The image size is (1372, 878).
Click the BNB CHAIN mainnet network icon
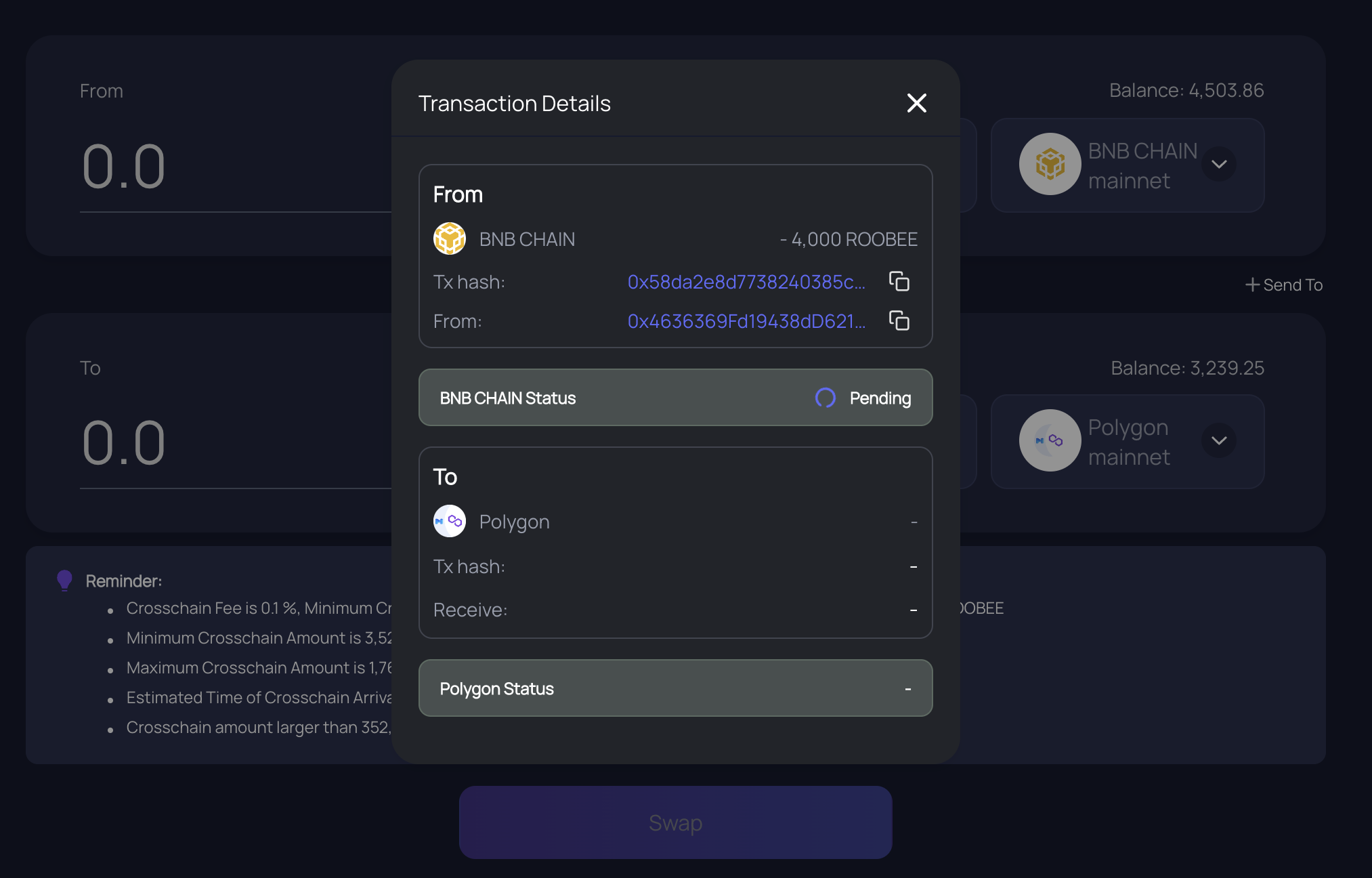tap(1050, 164)
